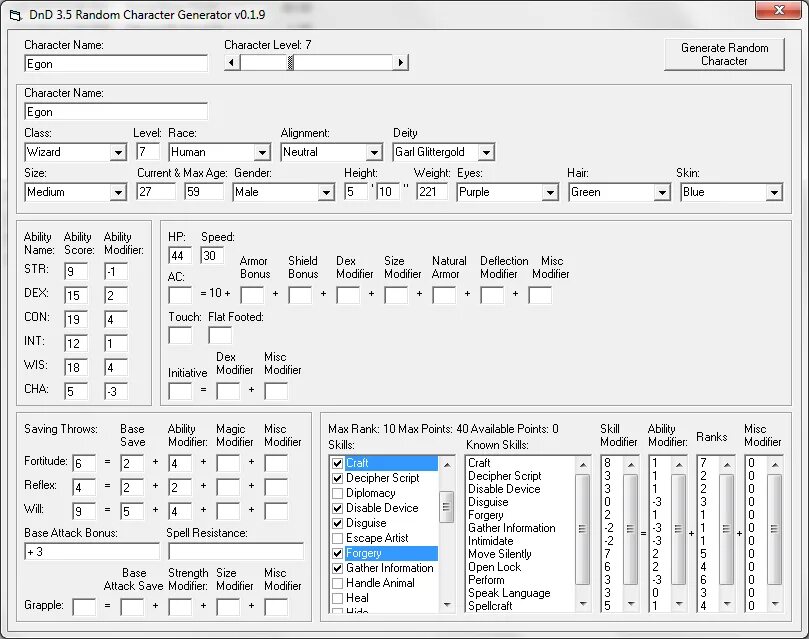Click the STR ability score field

coord(76,272)
